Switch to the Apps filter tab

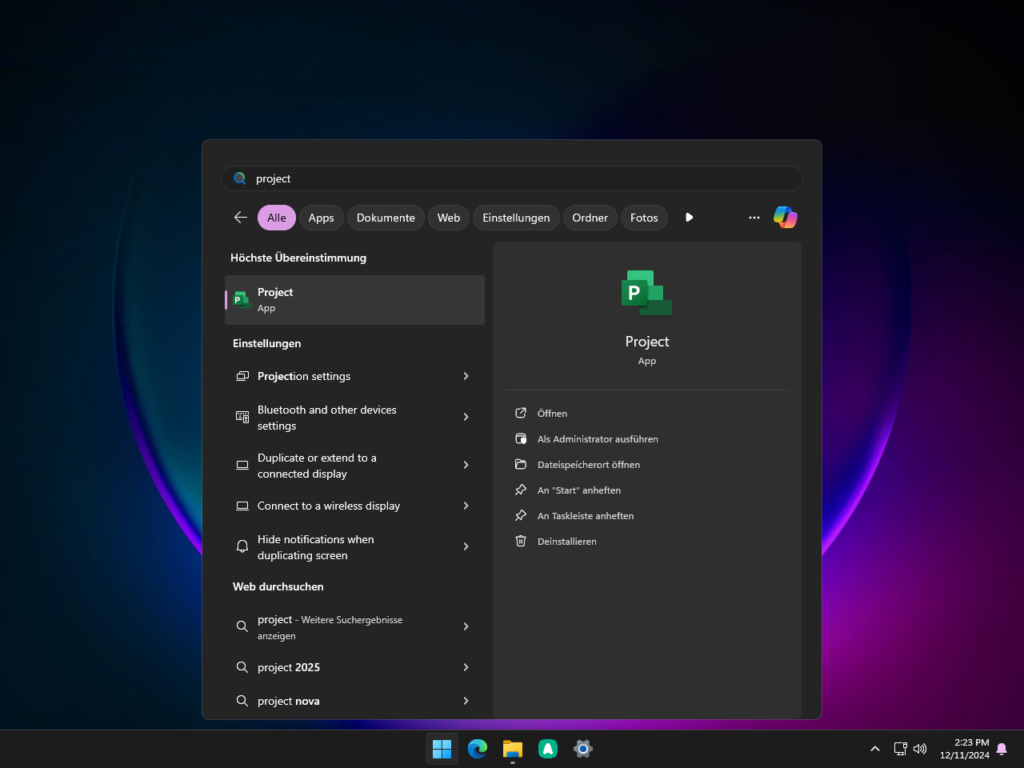[x=321, y=218]
